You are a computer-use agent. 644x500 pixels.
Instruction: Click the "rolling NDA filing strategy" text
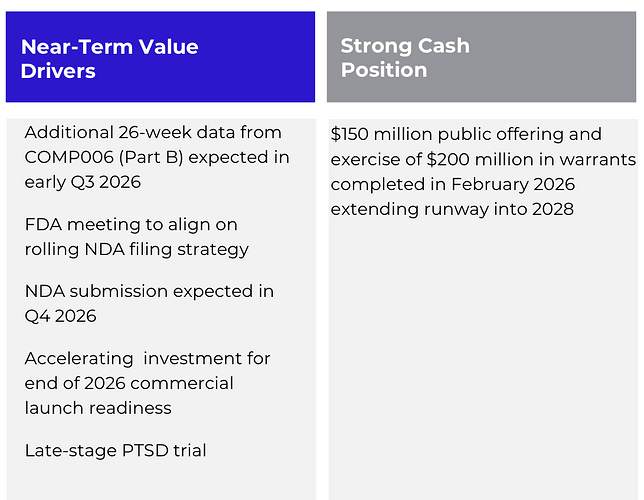point(136,249)
